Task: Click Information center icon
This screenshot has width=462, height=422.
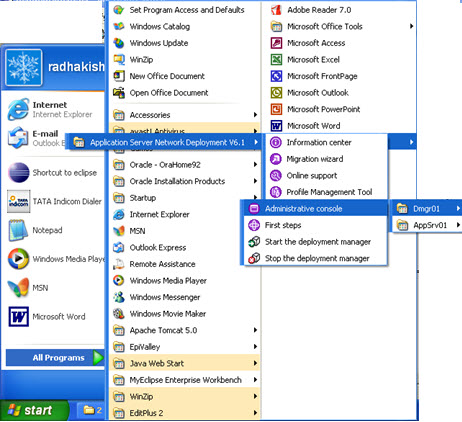Action: point(276,143)
